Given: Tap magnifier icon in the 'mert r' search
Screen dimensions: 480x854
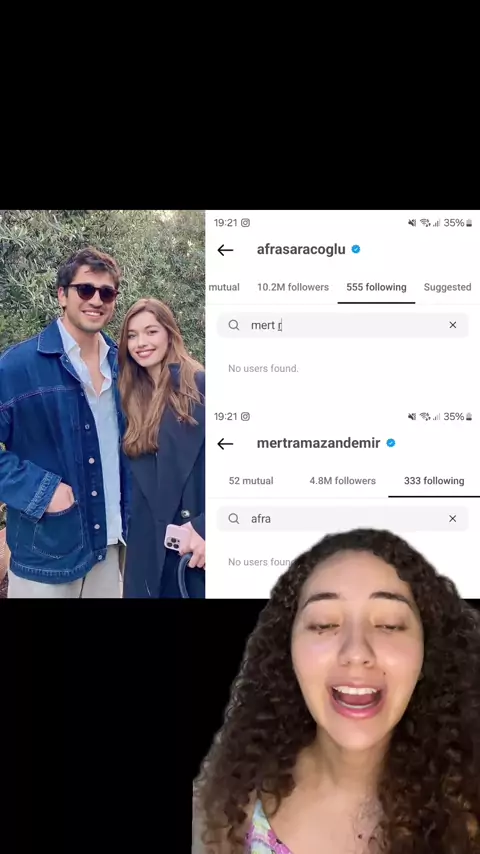Looking at the screenshot, I should 234,325.
